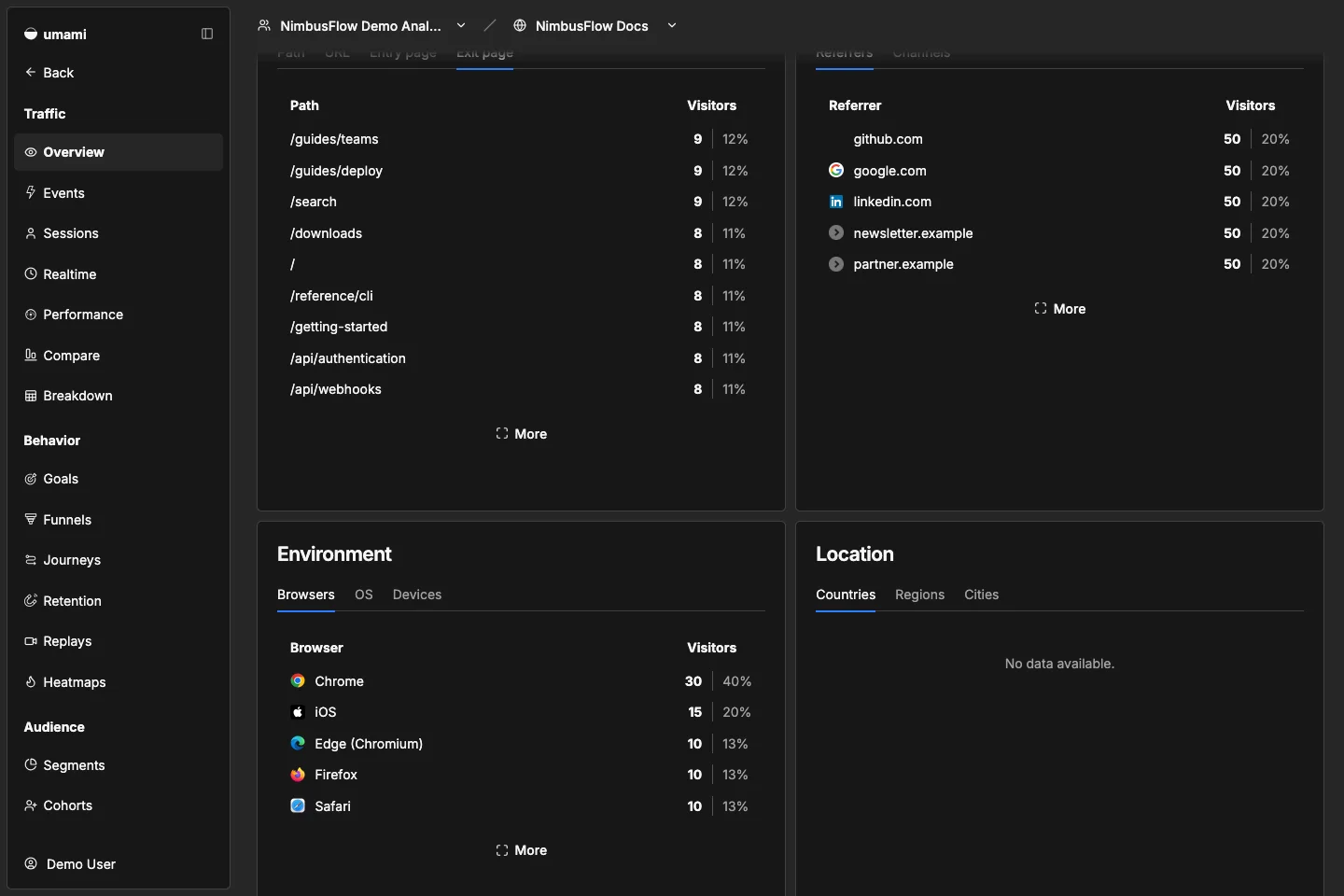Screen dimensions: 1344x896
Task: Open Cohorts people icon
Action: click(31, 805)
